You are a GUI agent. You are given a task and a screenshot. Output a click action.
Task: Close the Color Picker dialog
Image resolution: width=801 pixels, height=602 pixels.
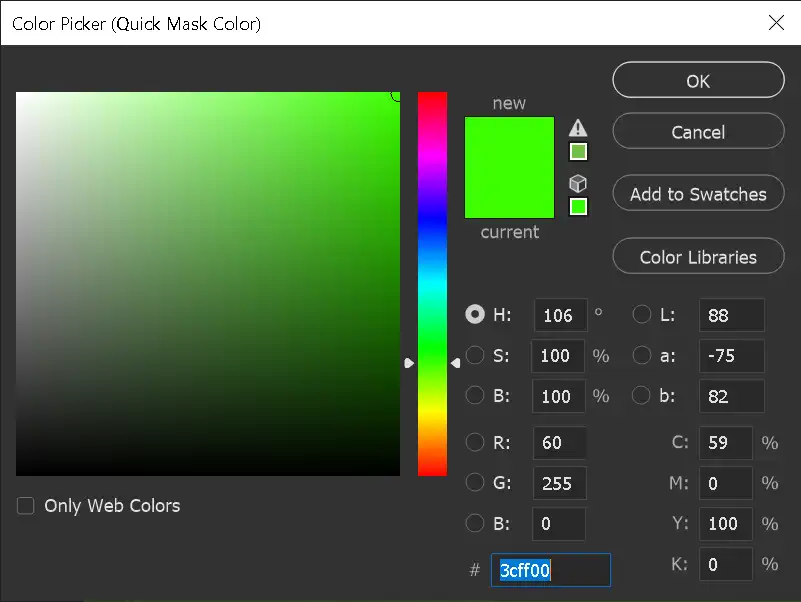pos(777,23)
